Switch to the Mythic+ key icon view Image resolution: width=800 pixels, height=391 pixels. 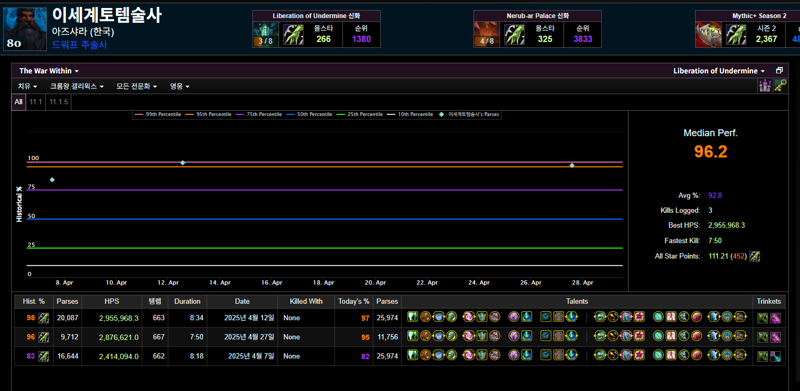[780, 86]
